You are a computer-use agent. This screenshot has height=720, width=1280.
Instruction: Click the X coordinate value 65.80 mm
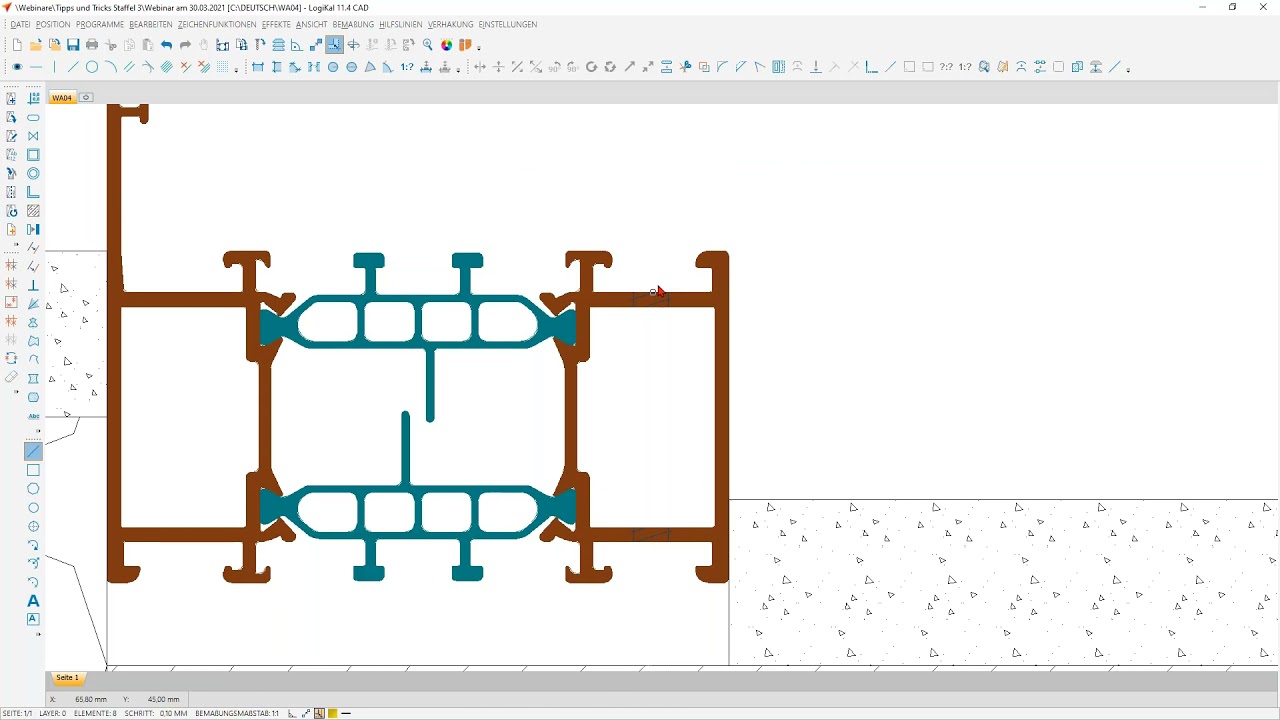tap(91, 700)
